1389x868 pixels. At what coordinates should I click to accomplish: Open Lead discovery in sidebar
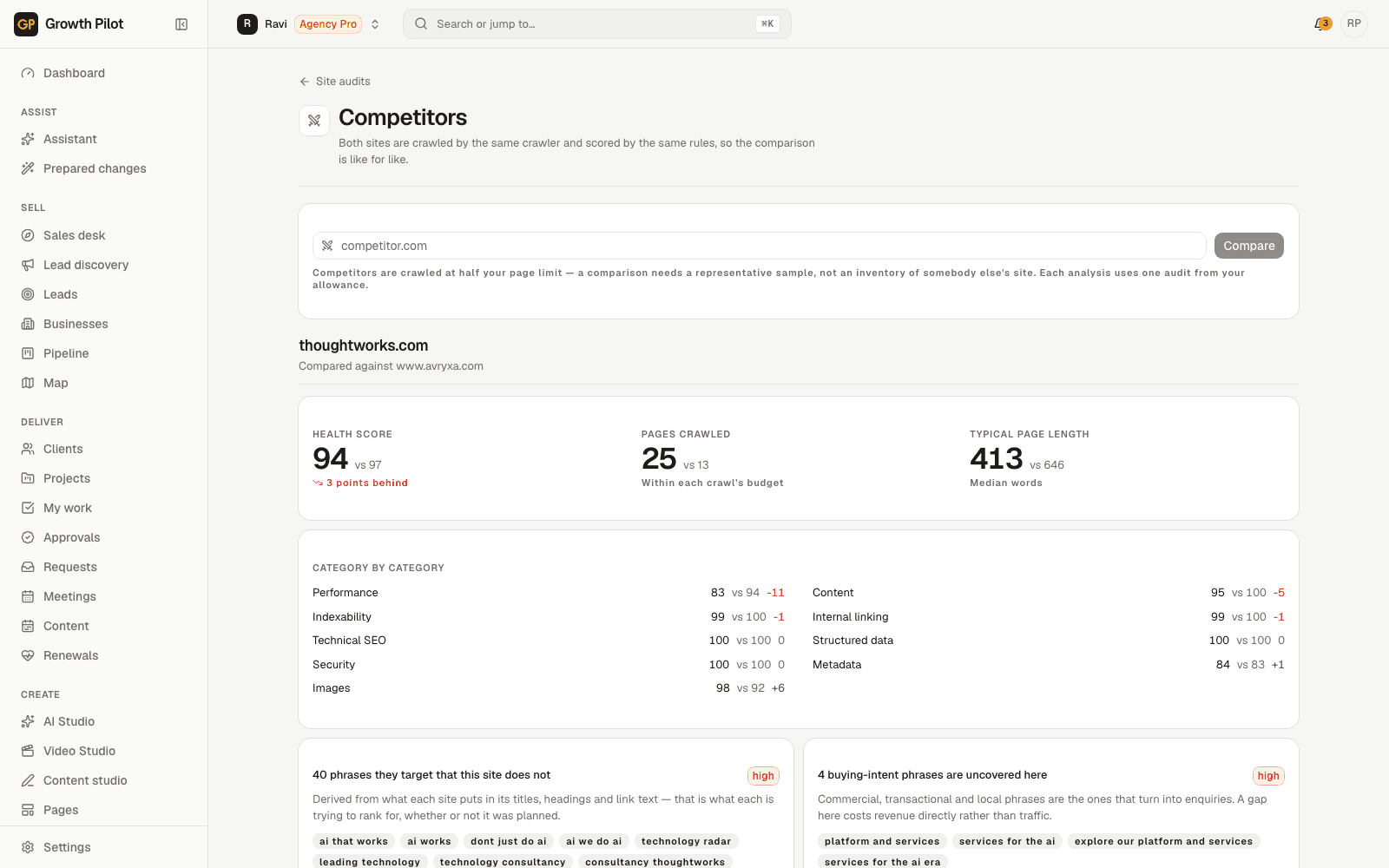104,265
